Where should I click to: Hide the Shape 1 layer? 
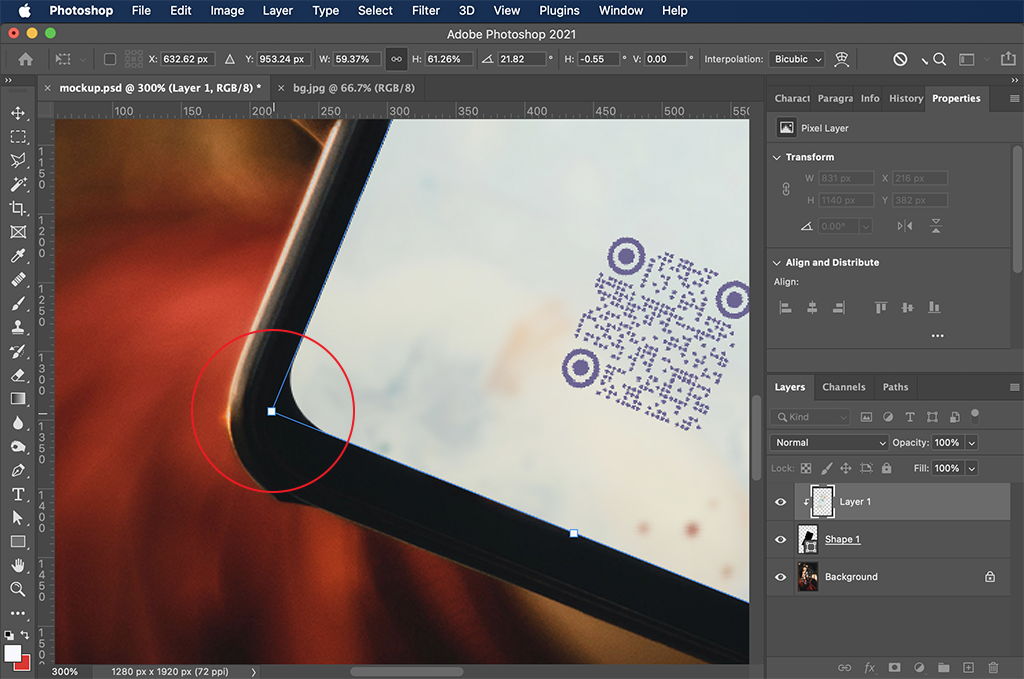[780, 539]
